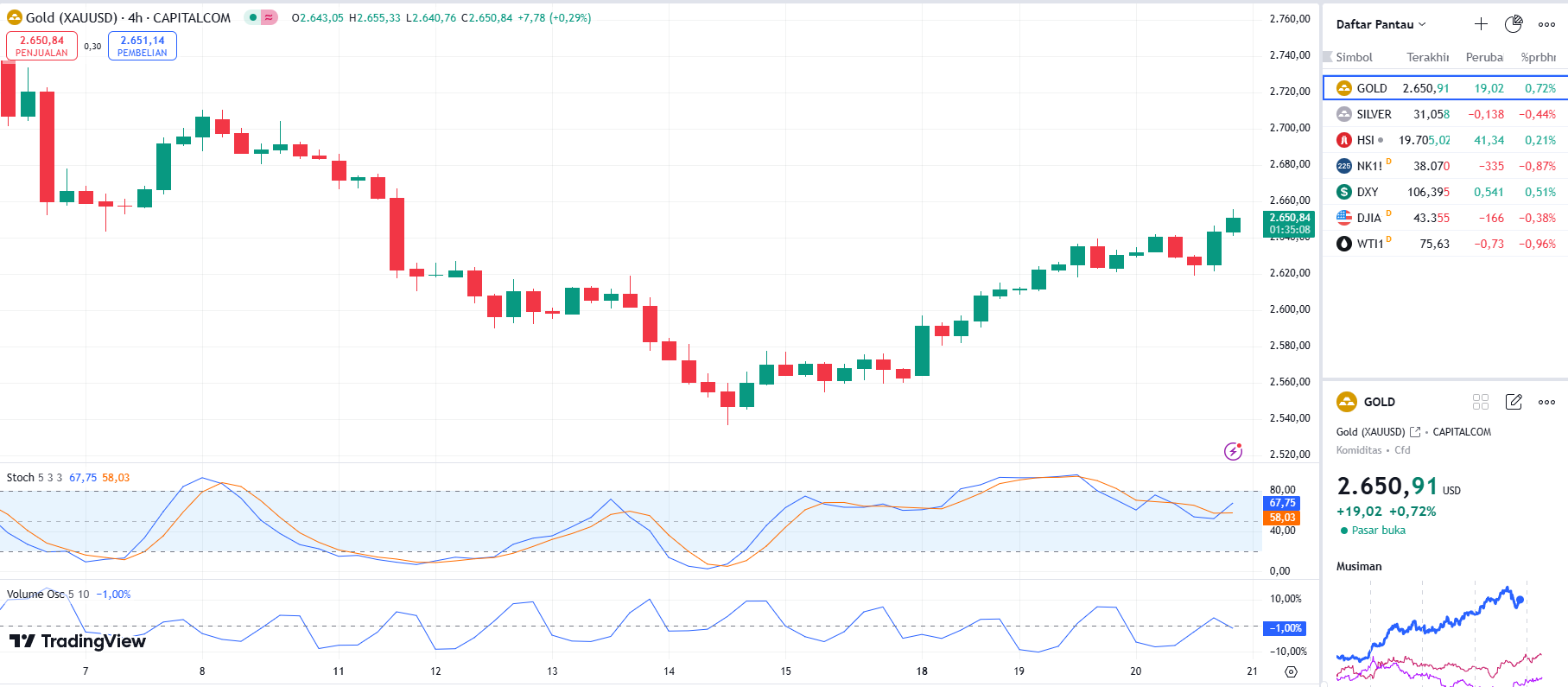Sort watchlist by Terakhir column header
Screen dimensions: 1568x687
[1427, 57]
